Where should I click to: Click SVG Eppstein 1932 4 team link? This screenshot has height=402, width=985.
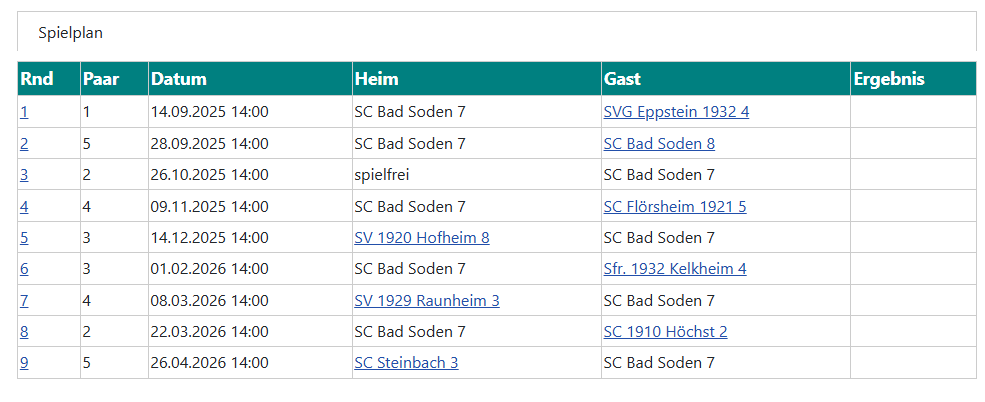coord(676,112)
